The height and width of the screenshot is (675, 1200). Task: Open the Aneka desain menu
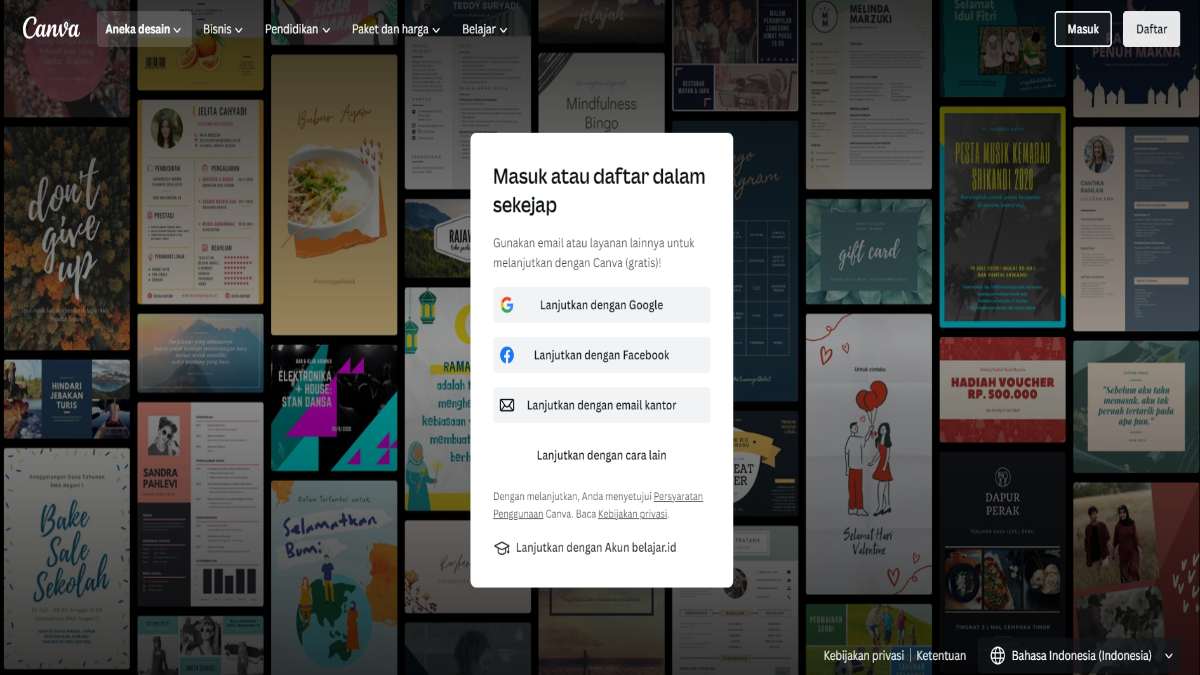click(143, 29)
